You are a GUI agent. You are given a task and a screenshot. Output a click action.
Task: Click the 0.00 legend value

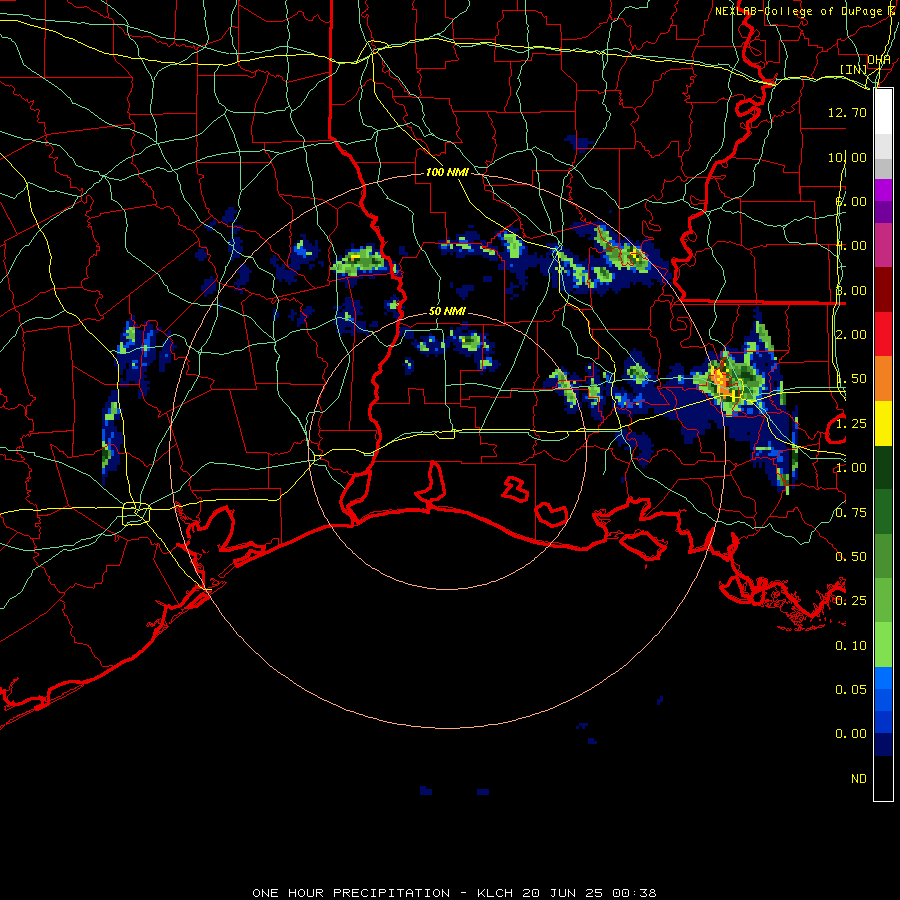pos(851,734)
